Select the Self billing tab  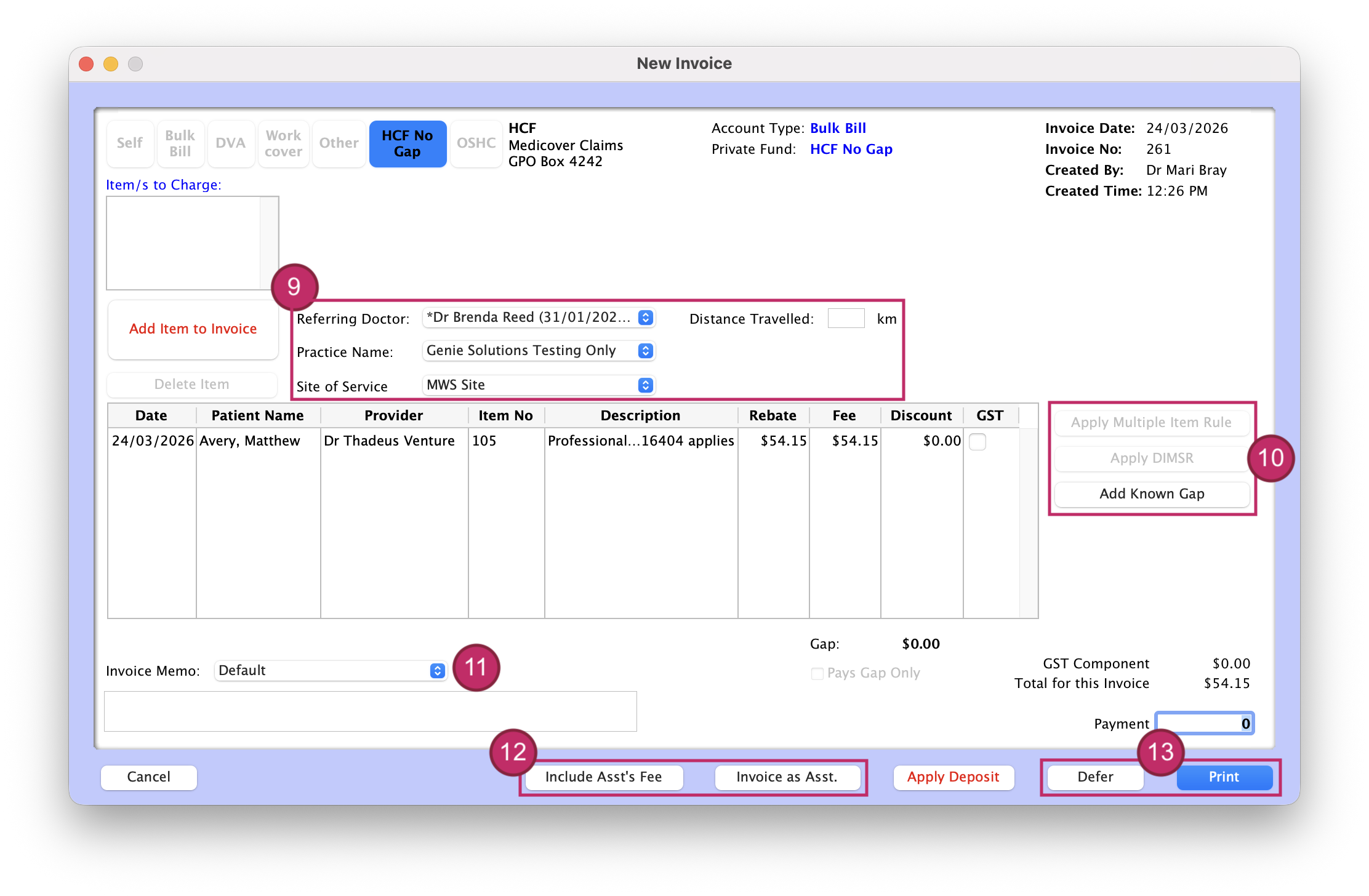130,143
